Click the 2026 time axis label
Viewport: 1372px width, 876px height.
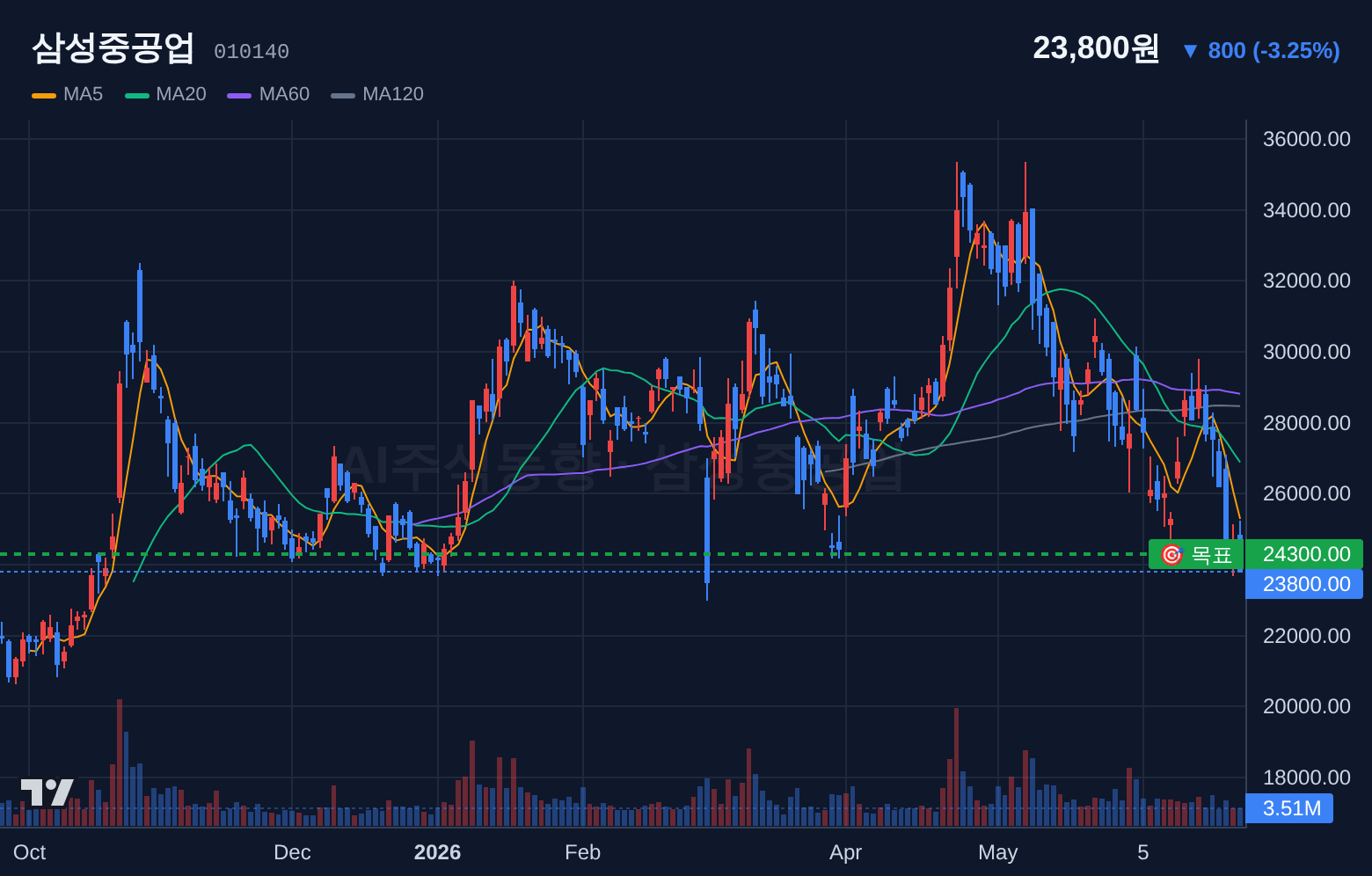pyautogui.click(x=437, y=852)
